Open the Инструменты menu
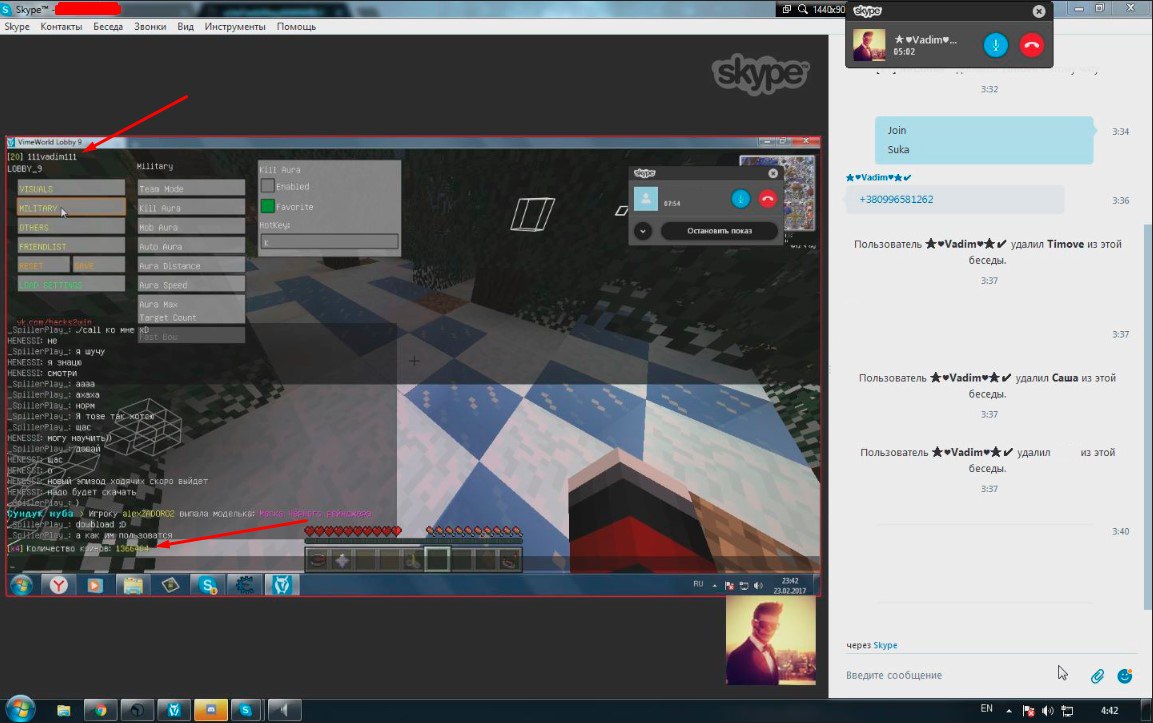This screenshot has height=723, width=1153. click(235, 26)
